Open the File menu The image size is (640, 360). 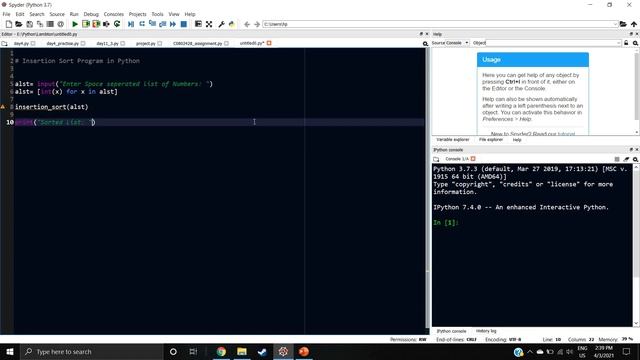click(6, 14)
